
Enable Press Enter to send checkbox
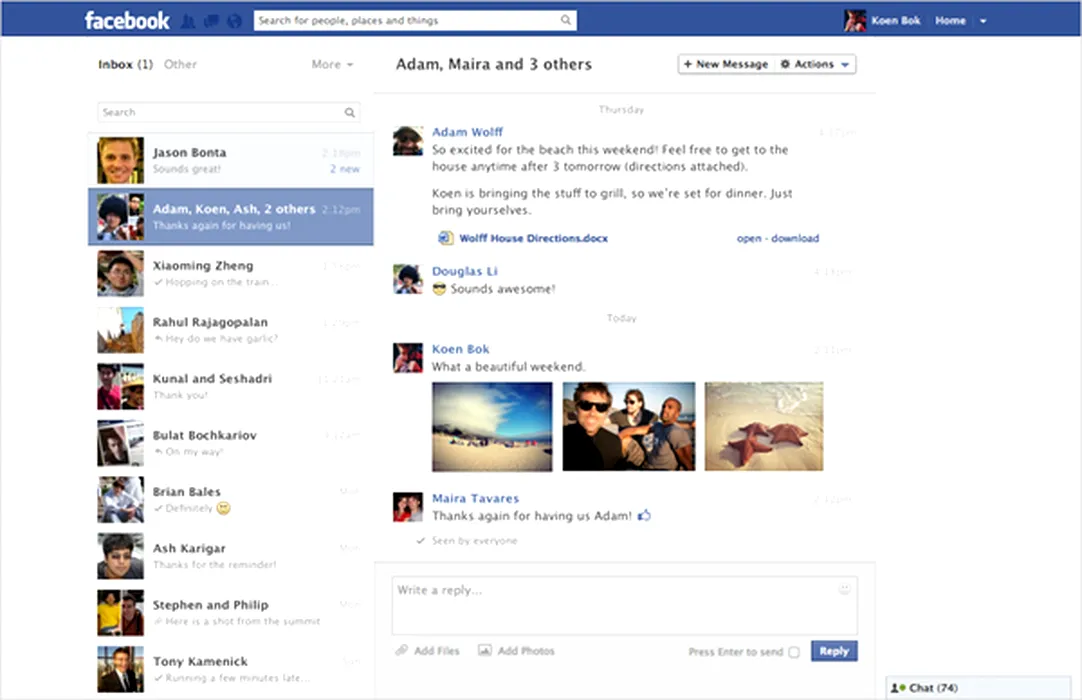coord(794,652)
